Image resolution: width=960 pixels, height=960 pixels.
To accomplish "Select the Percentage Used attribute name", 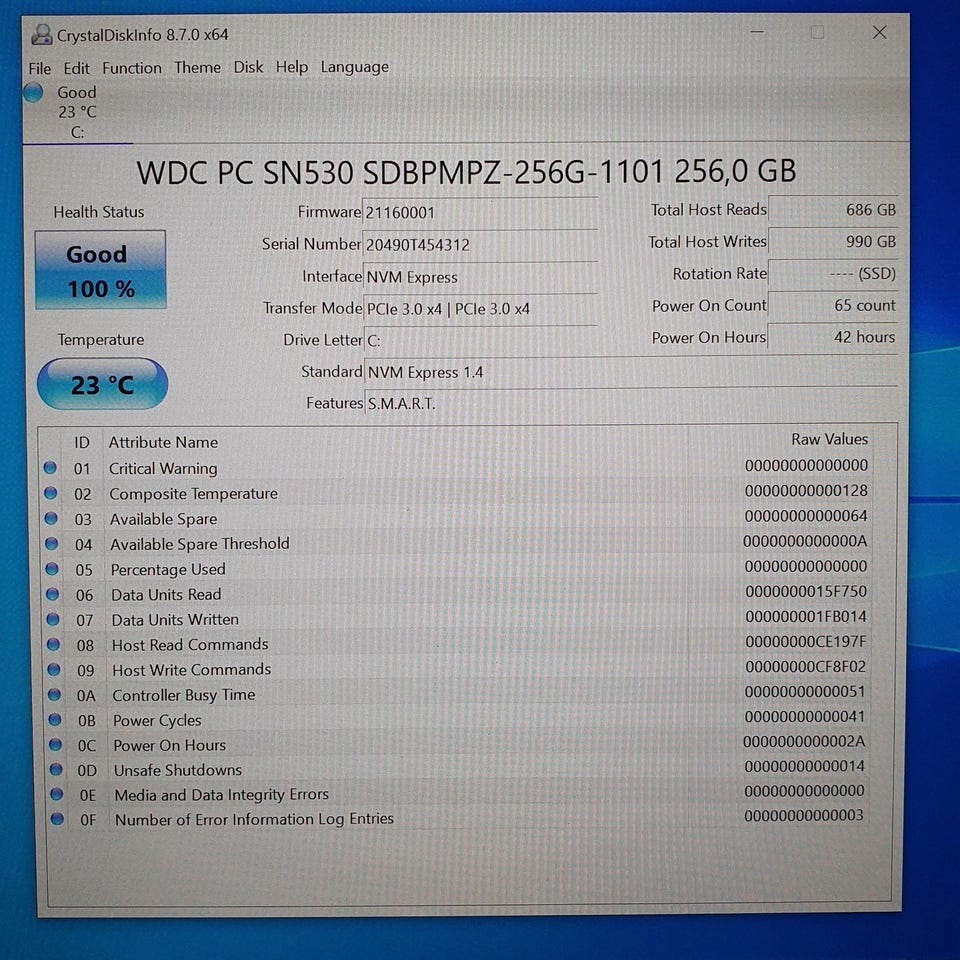I will [x=168, y=569].
